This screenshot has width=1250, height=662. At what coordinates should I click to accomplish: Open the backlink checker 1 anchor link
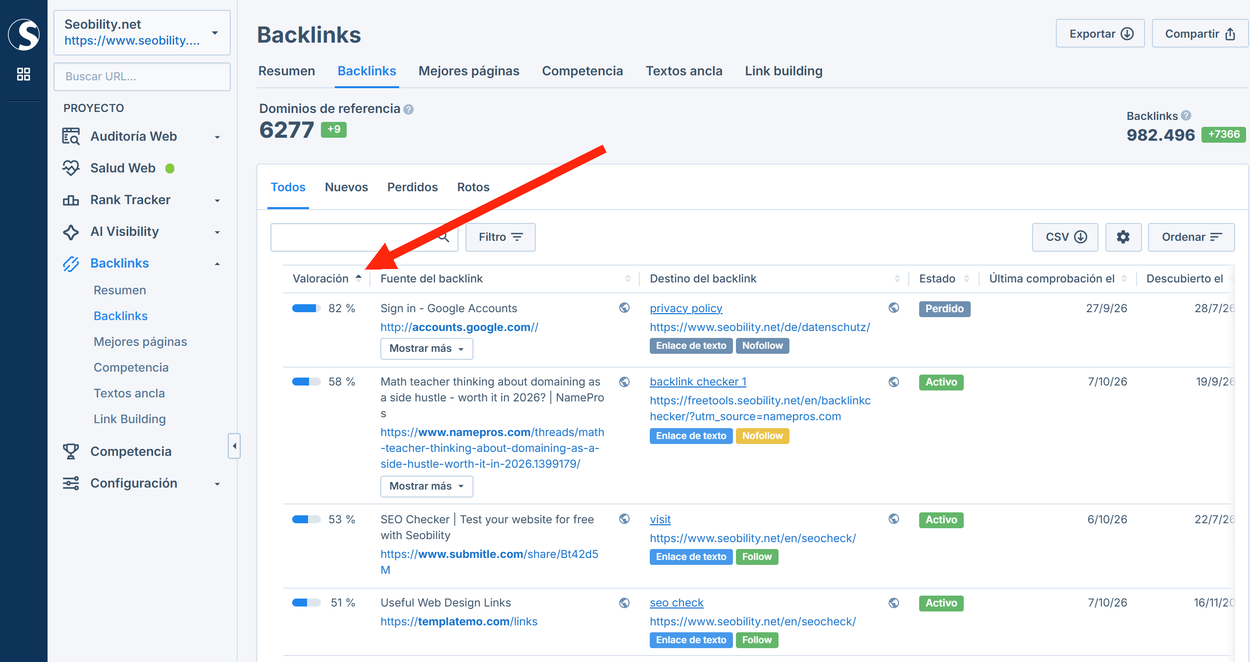(698, 382)
